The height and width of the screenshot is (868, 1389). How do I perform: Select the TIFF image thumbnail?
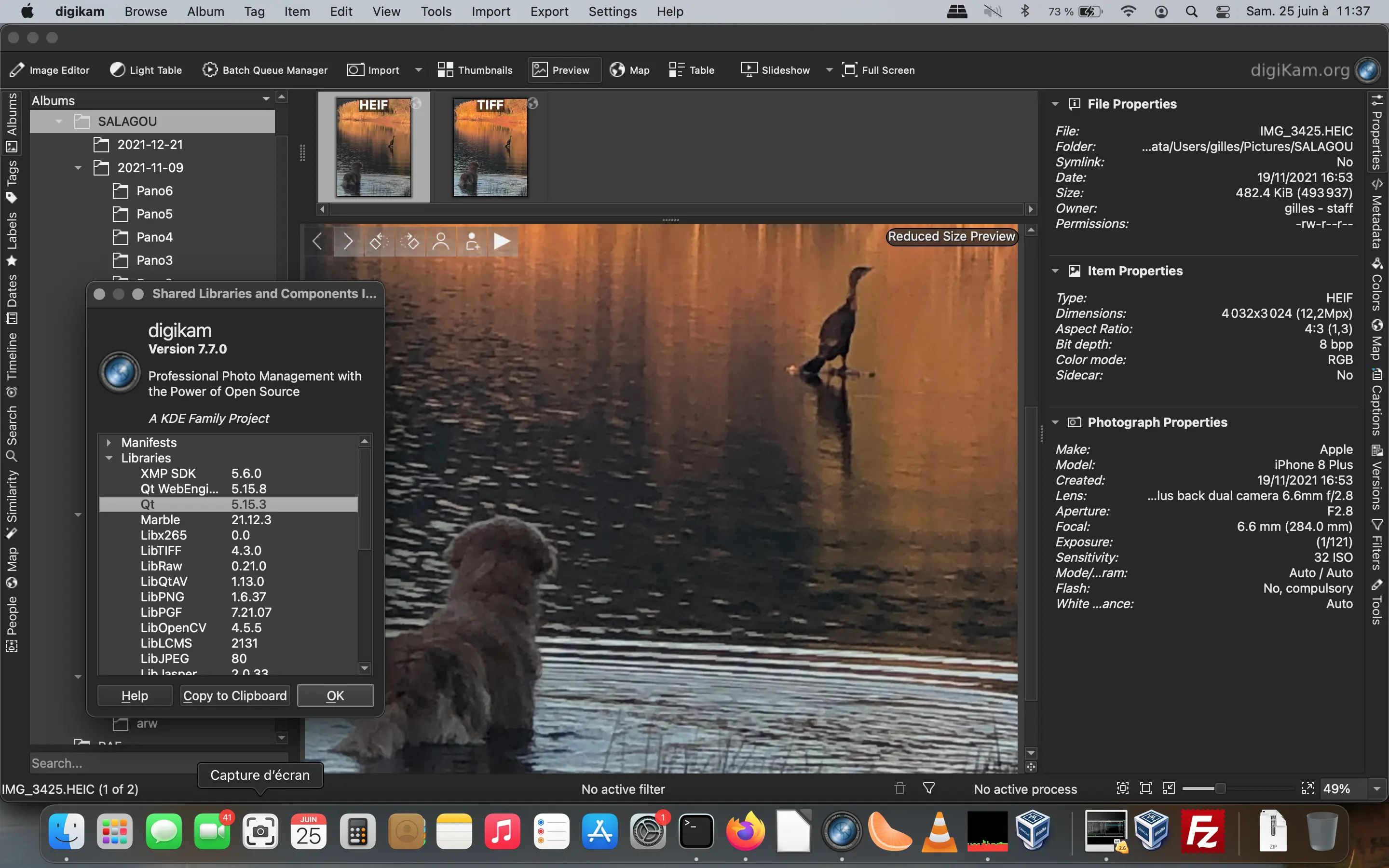[491, 148]
